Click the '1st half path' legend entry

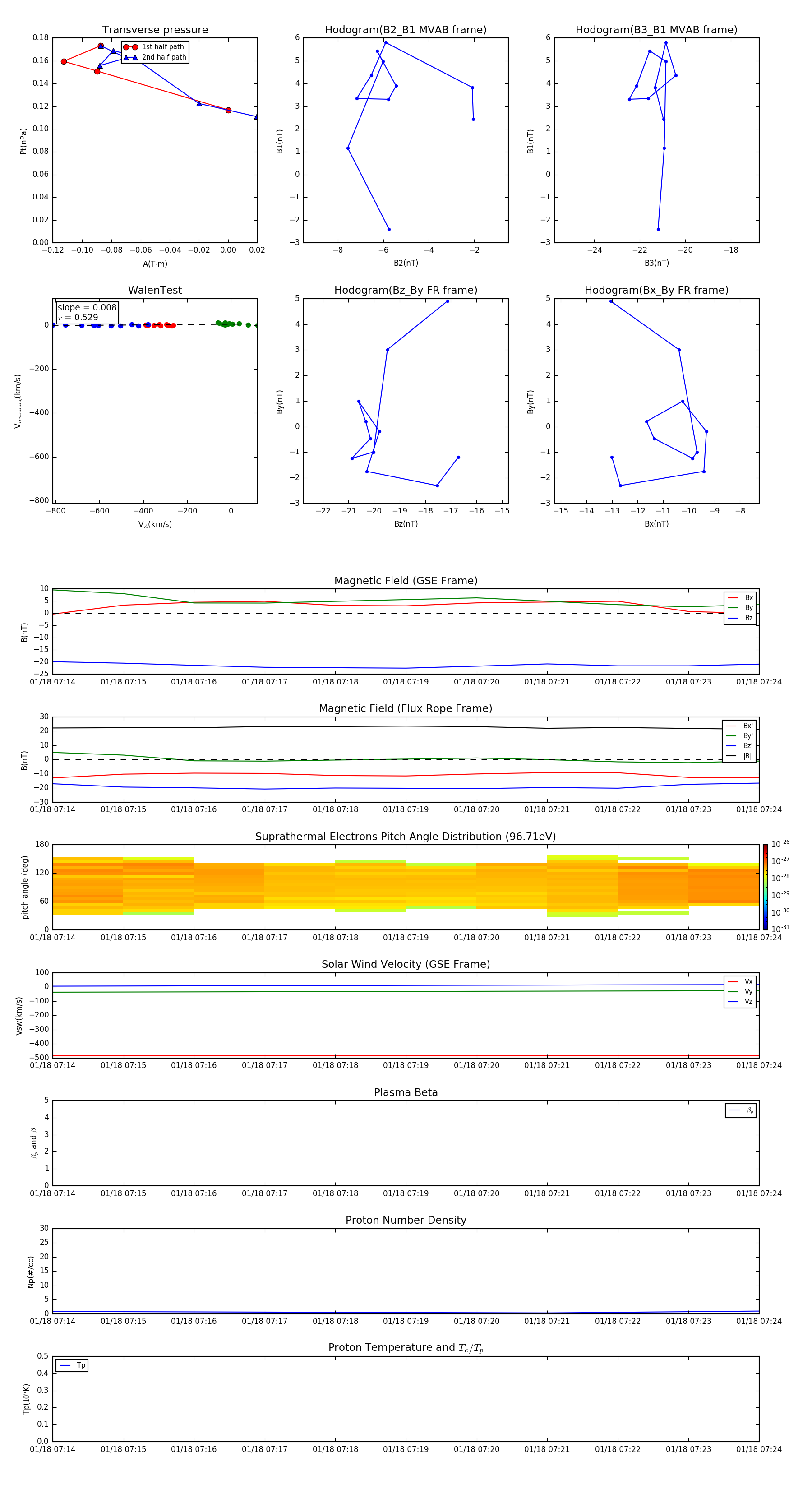click(x=154, y=47)
